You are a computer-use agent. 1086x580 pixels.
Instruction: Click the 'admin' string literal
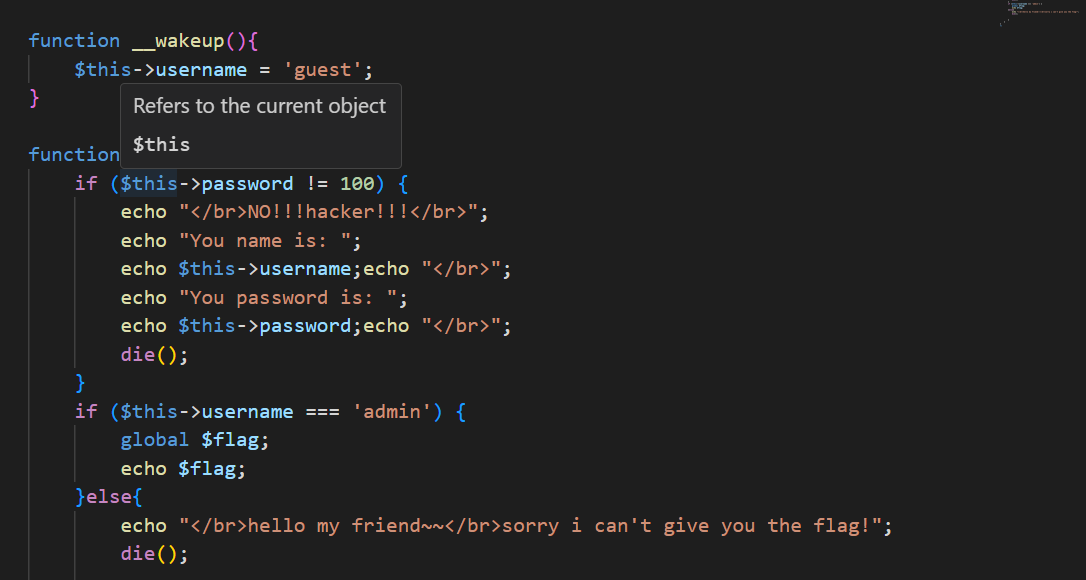coord(391,412)
